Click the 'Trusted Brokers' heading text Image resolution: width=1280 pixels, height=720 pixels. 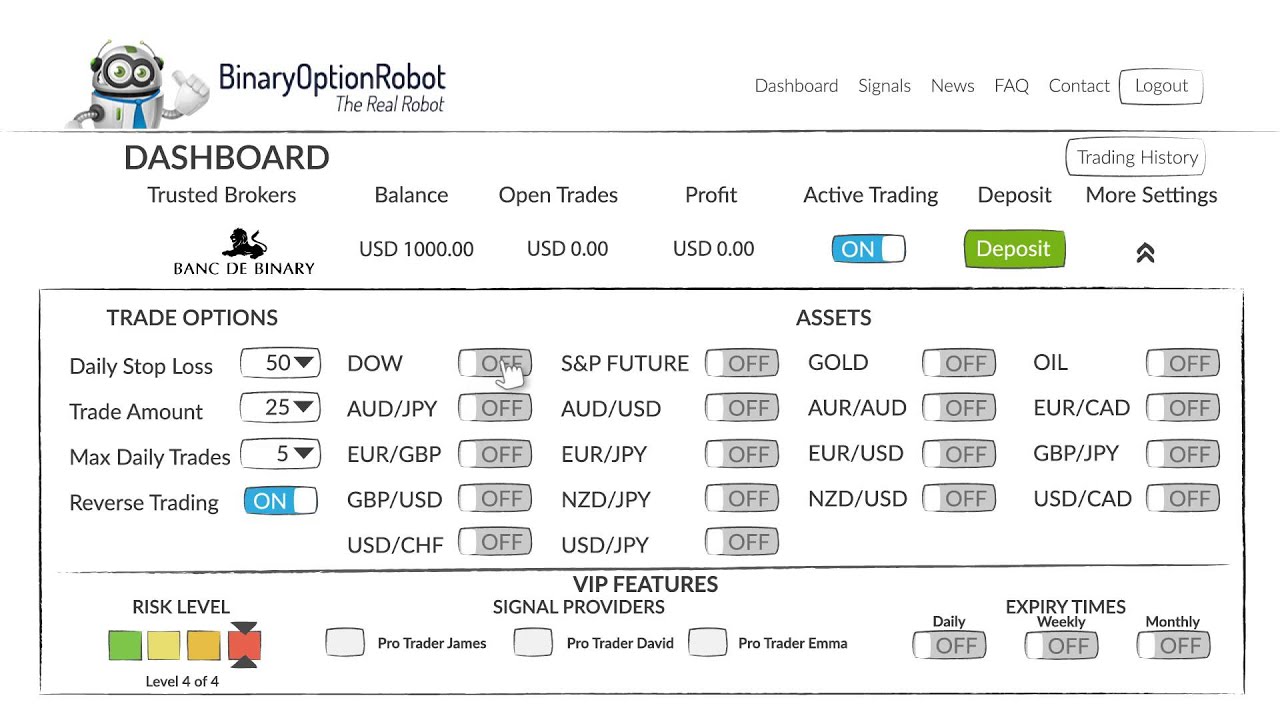222,195
